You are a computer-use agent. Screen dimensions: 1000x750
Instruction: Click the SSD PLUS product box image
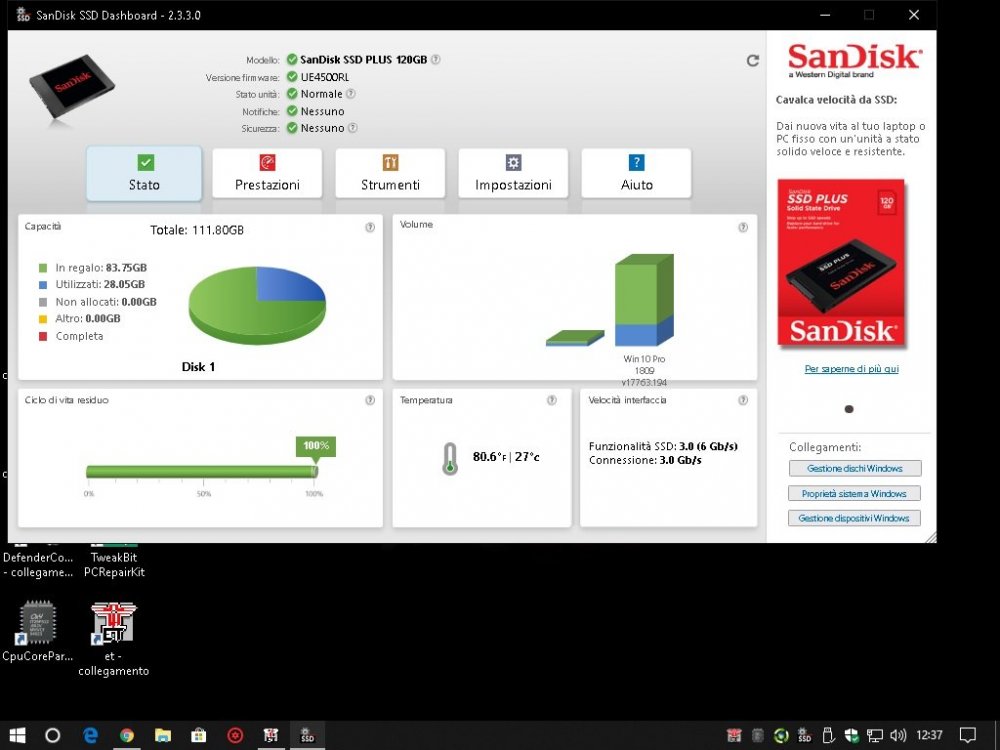pos(841,263)
